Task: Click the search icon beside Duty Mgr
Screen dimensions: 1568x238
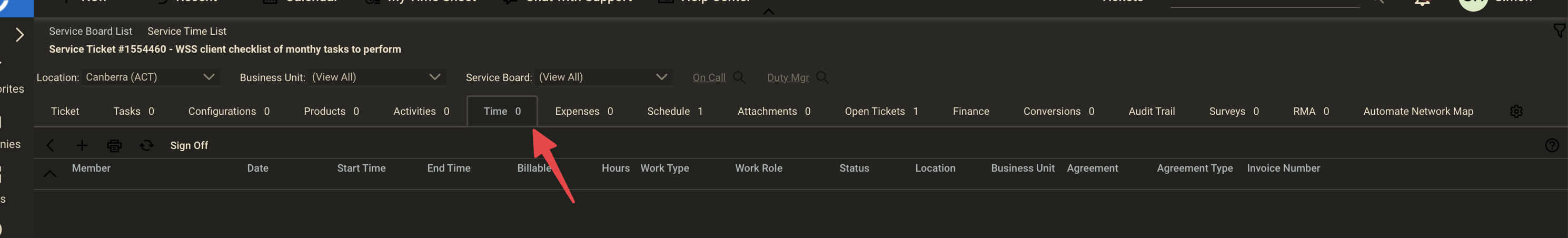Action: [x=822, y=77]
